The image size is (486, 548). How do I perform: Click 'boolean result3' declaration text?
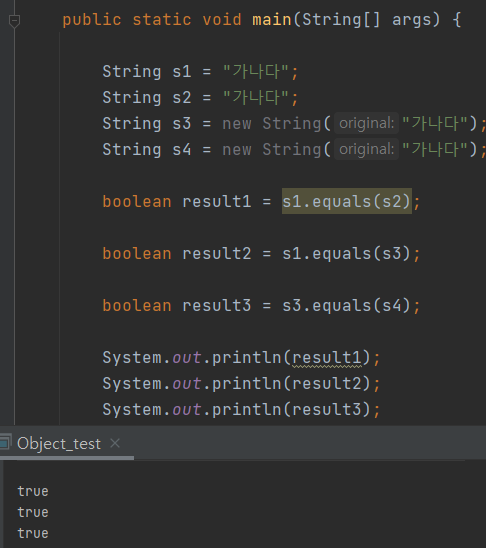(177, 305)
